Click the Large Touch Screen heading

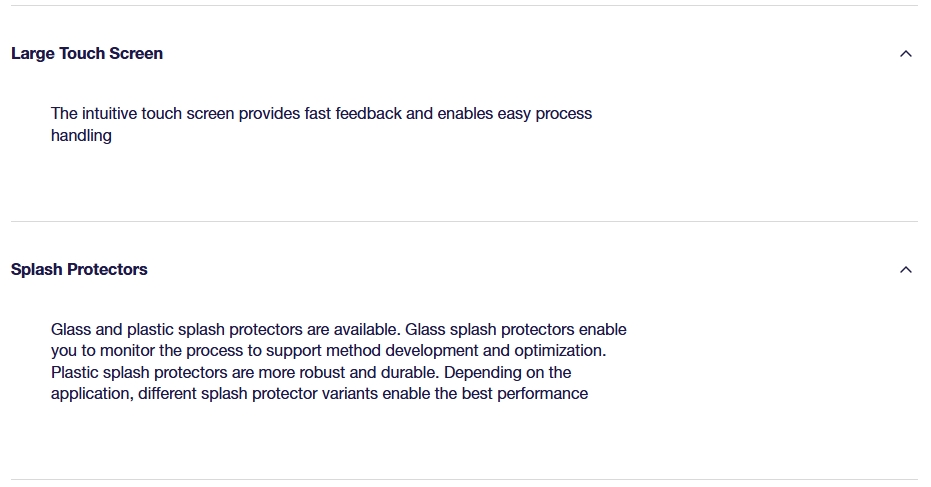click(87, 54)
